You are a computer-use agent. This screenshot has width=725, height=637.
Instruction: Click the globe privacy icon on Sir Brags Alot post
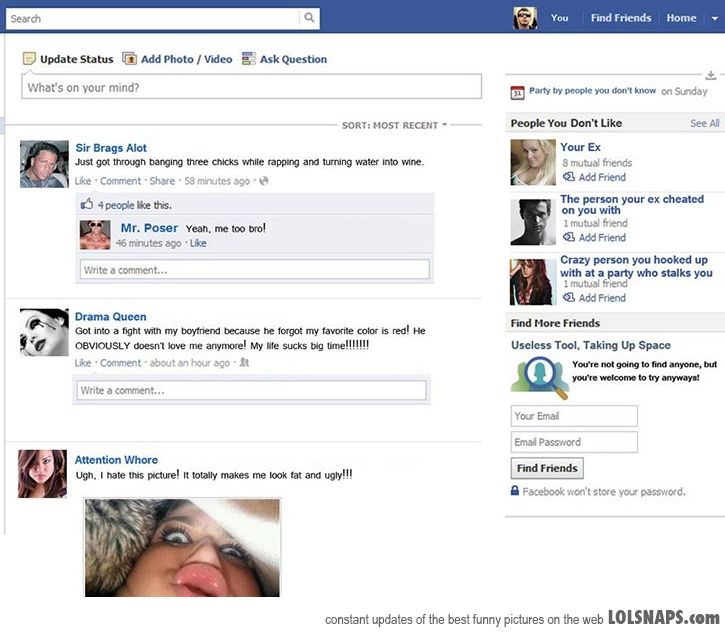(x=264, y=181)
